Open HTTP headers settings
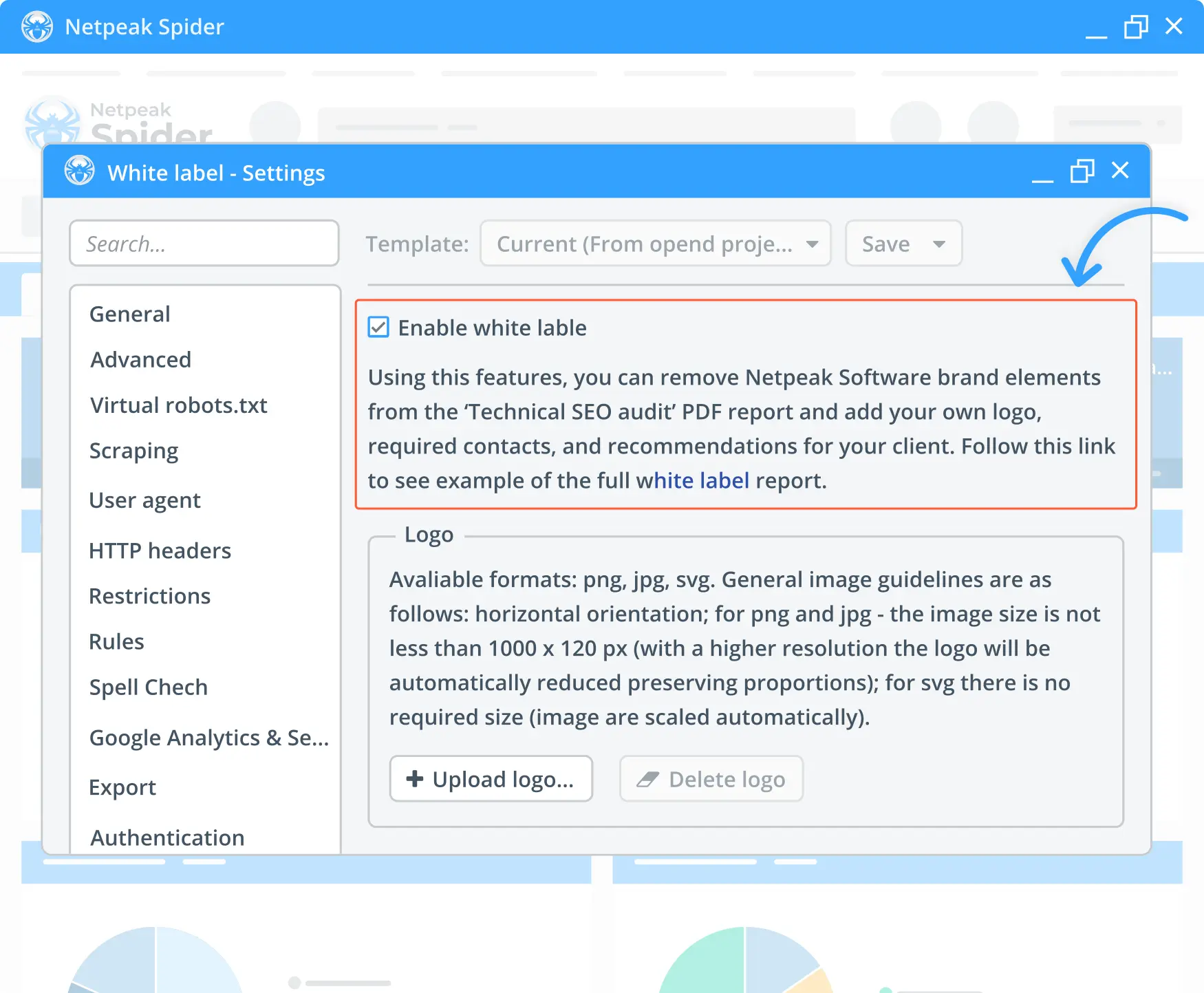Viewport: 1204px width, 993px height. [160, 551]
